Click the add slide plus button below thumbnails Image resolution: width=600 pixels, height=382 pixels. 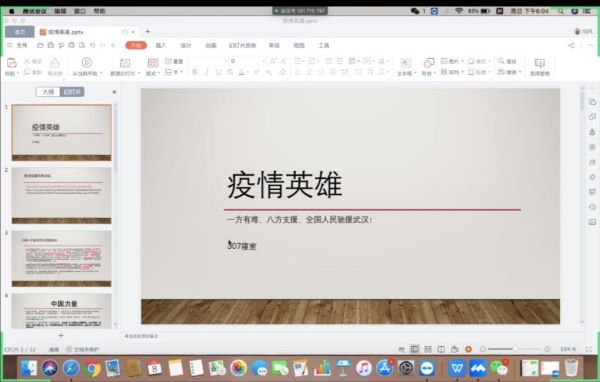click(x=61, y=336)
